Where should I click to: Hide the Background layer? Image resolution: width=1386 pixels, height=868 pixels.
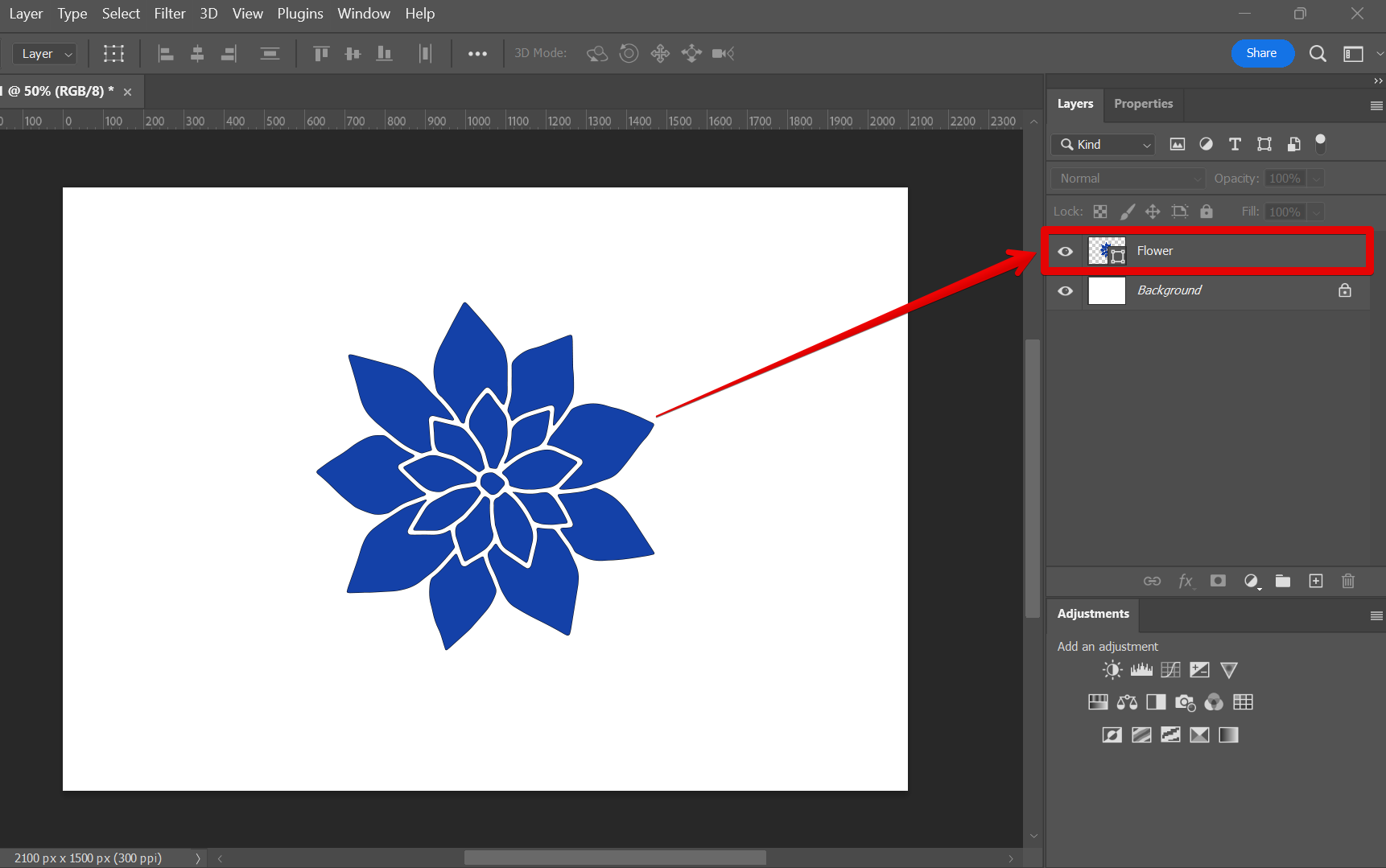tap(1065, 290)
